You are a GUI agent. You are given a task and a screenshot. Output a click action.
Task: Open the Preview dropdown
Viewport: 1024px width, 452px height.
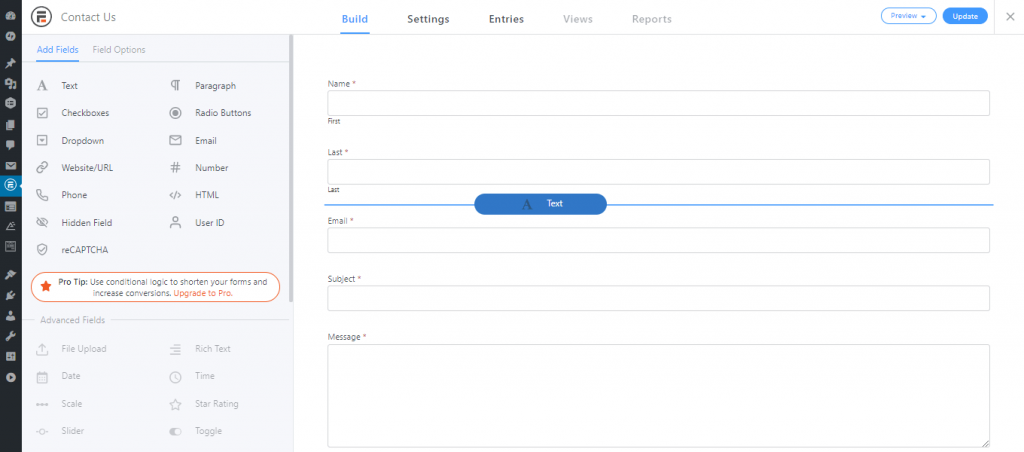click(908, 16)
